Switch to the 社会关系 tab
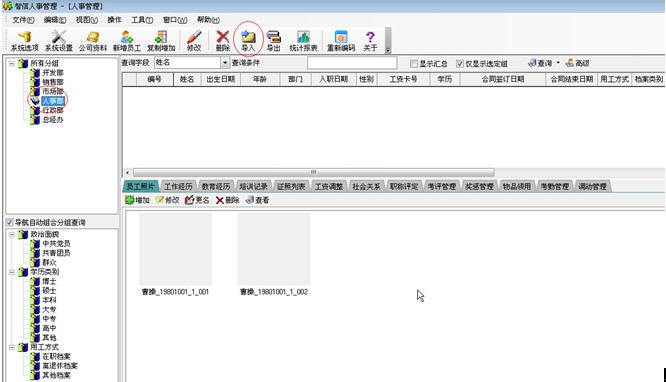The image size is (666, 382). click(367, 186)
